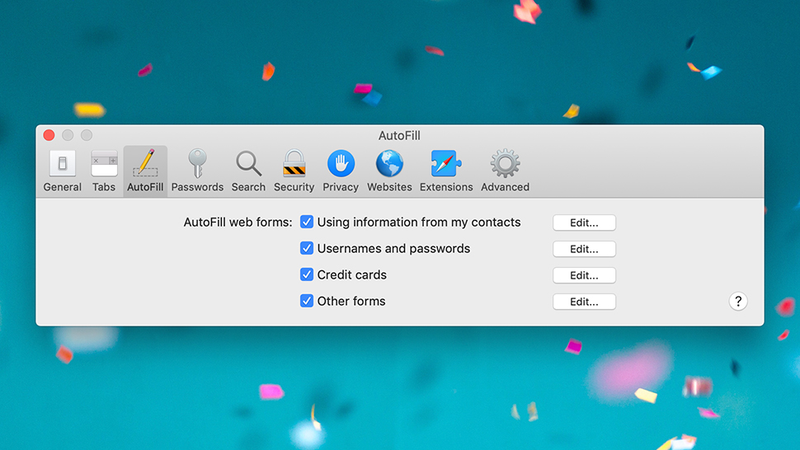Open the Search magnifier pane
The width and height of the screenshot is (800, 450).
(x=248, y=171)
